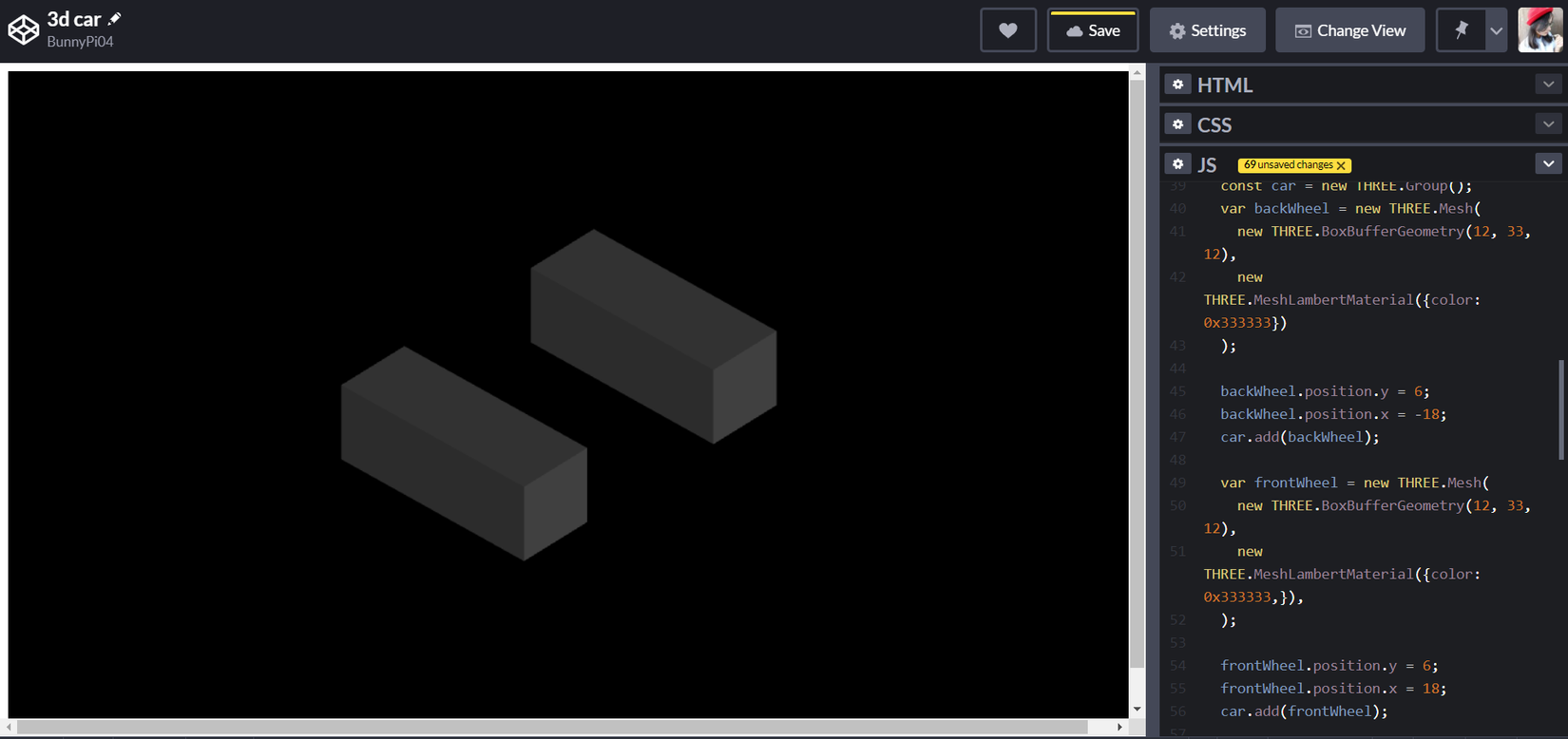1568x739 pixels.
Task: Select the CSS editor panel title
Action: 1214,124
